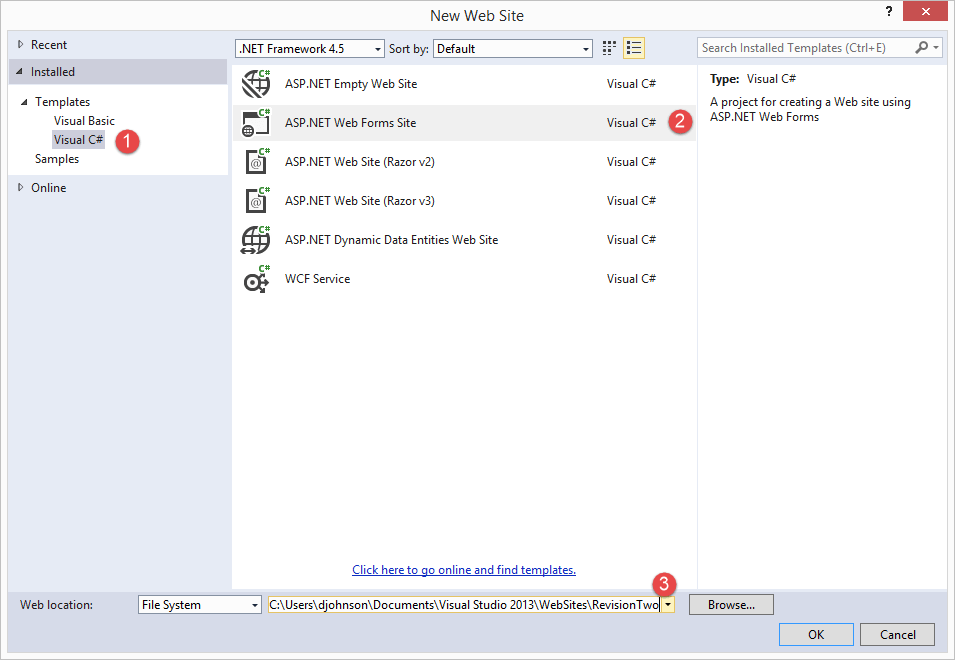The image size is (955, 660).
Task: Click the Razor v3 web site icon
Action: pyautogui.click(x=256, y=201)
